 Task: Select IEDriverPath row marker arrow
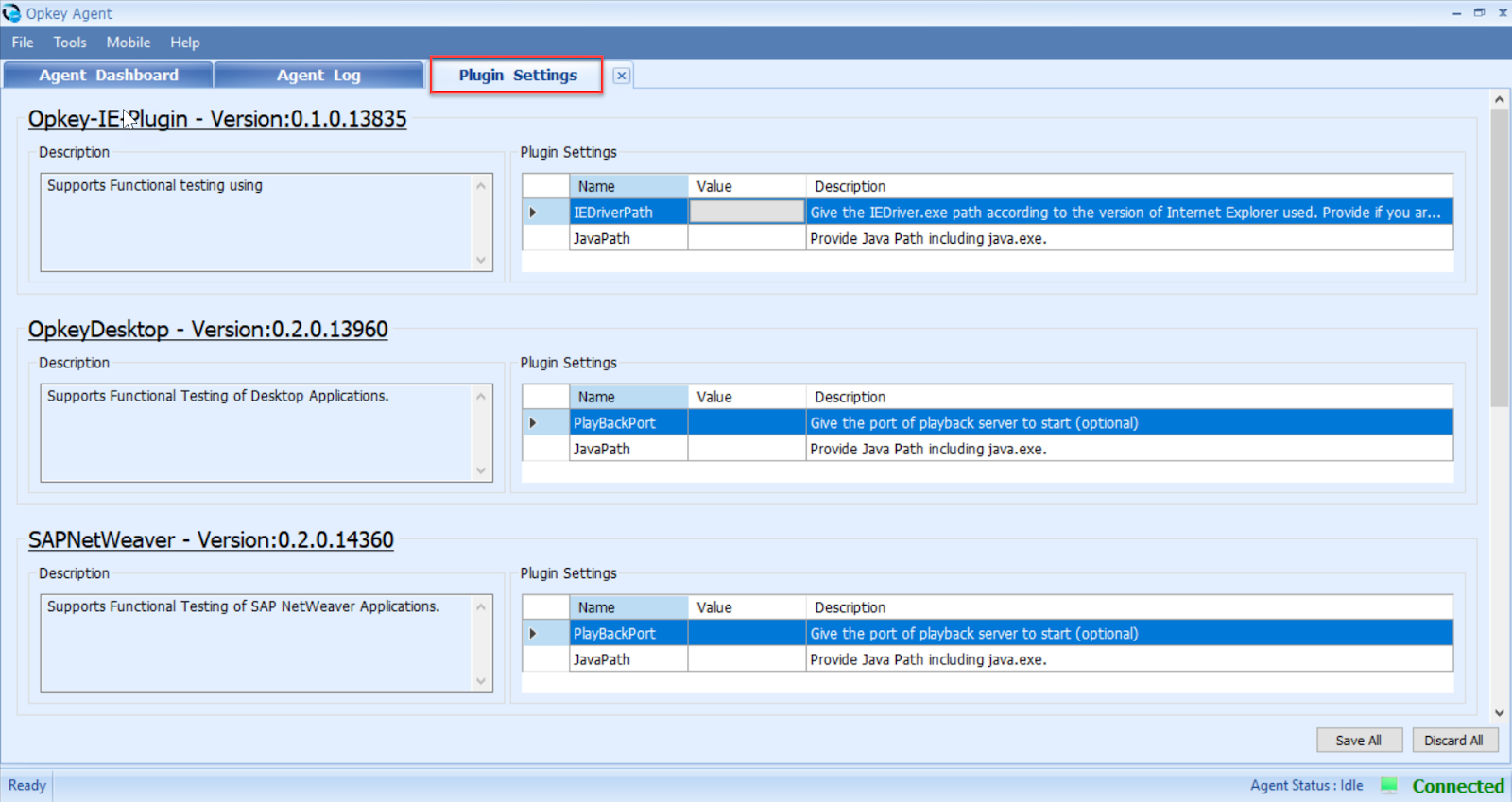[533, 213]
